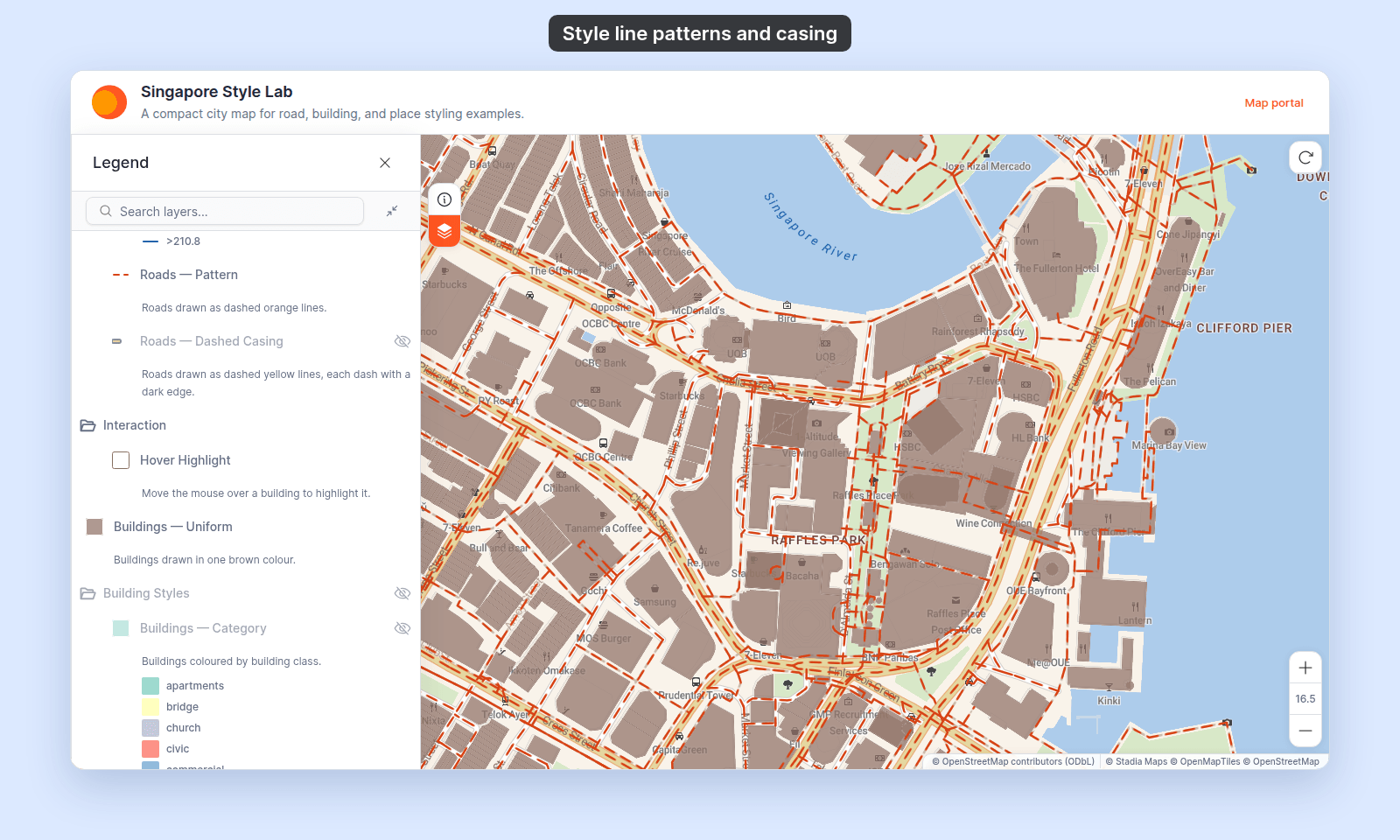Select the Roads — Dashed Casing label
This screenshot has width=1400, height=840.
[212, 341]
